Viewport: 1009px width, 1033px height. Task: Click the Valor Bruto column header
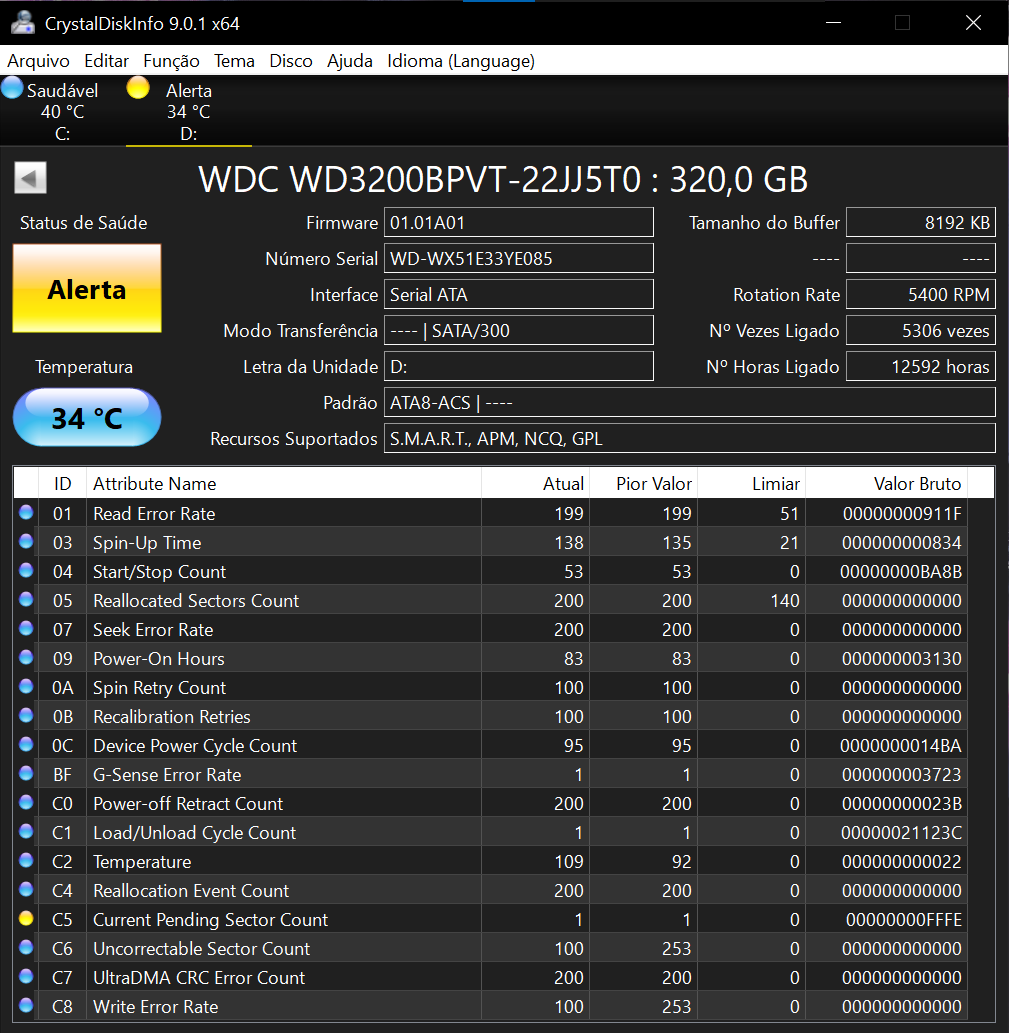pos(886,484)
